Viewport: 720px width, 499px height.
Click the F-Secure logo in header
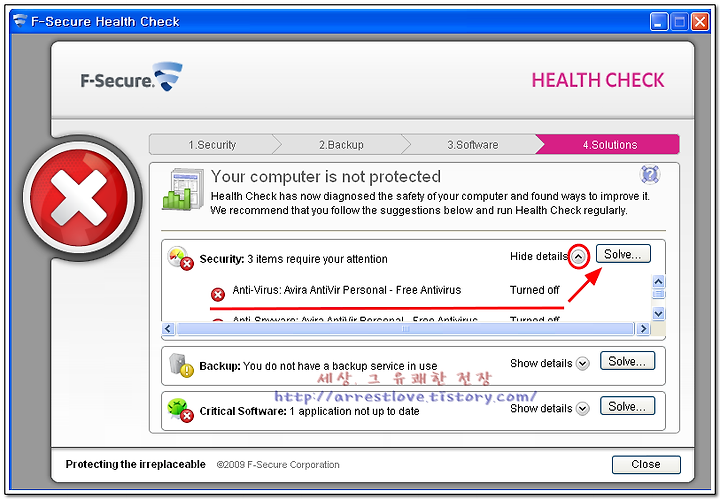pos(131,77)
